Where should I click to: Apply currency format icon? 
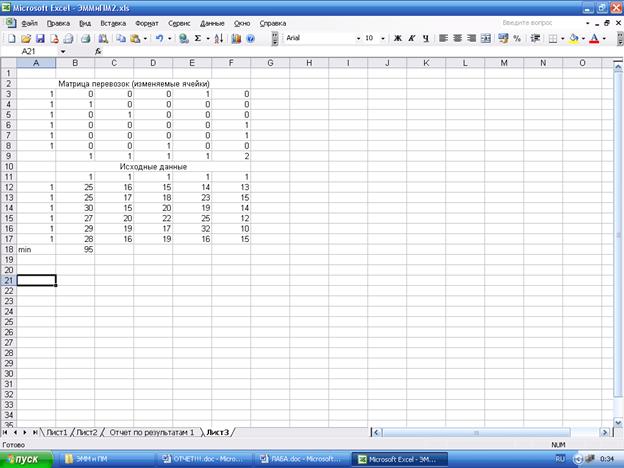click(x=503, y=38)
